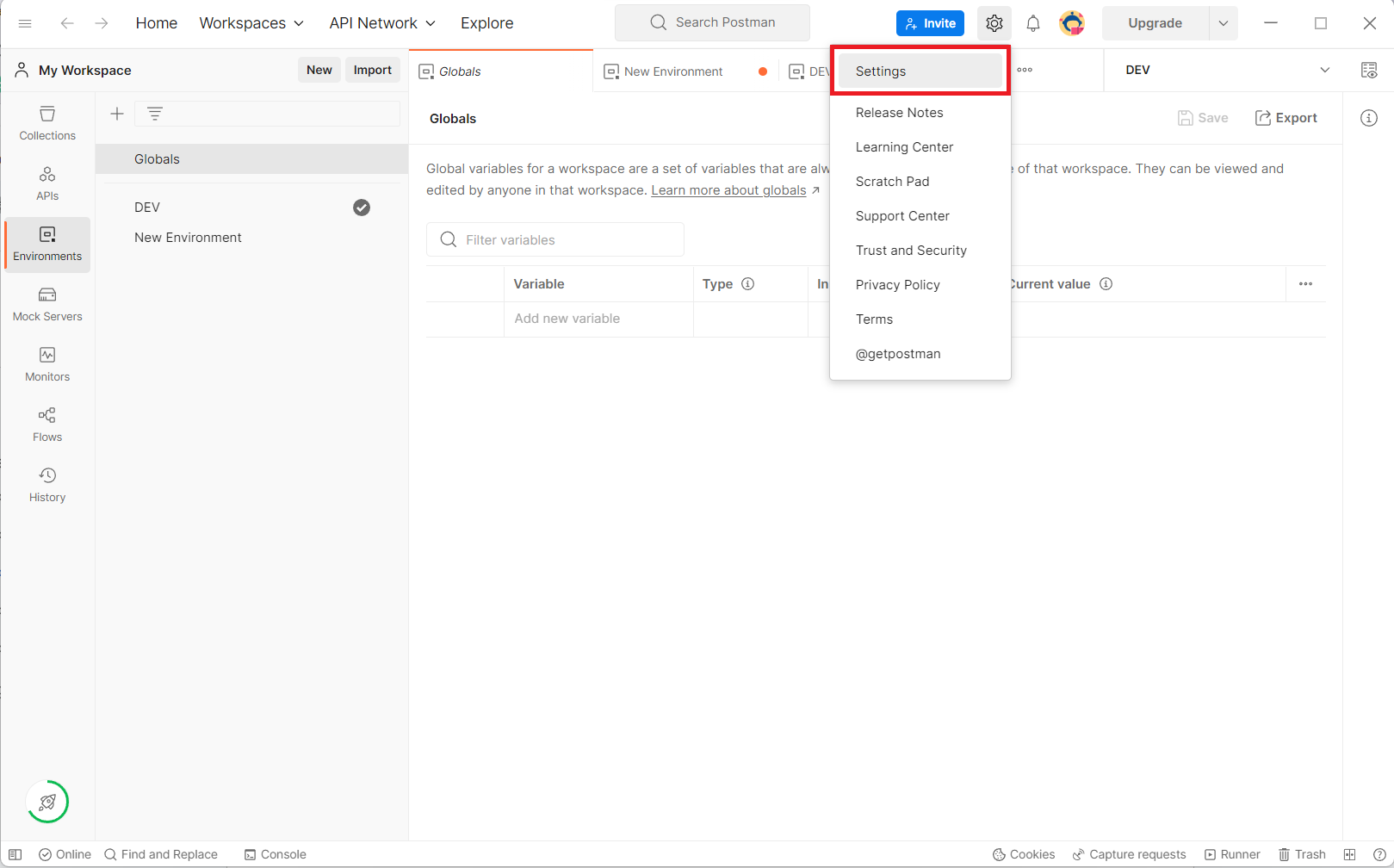This screenshot has width=1394, height=868.
Task: Click the Filter variables field
Action: click(555, 239)
